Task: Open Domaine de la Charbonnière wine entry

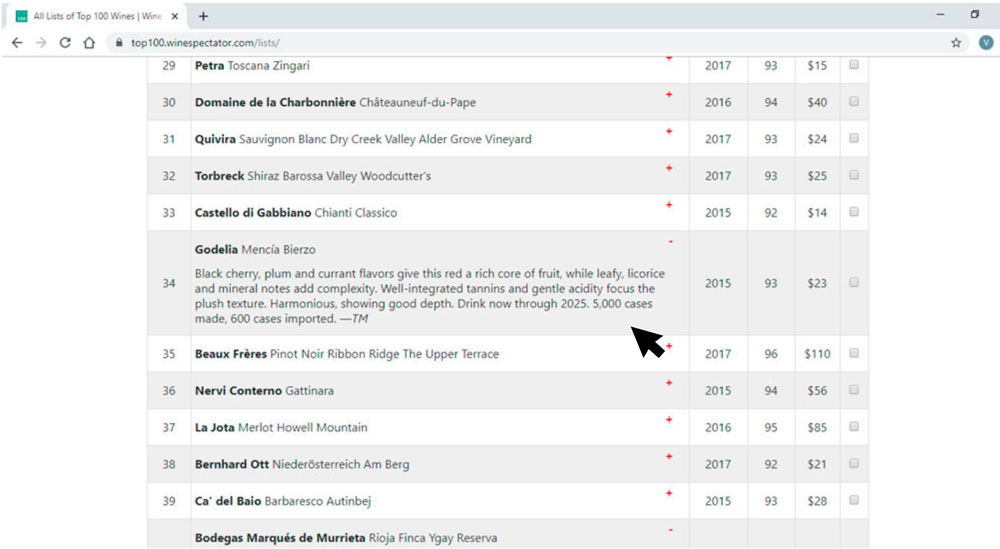Action: [335, 102]
